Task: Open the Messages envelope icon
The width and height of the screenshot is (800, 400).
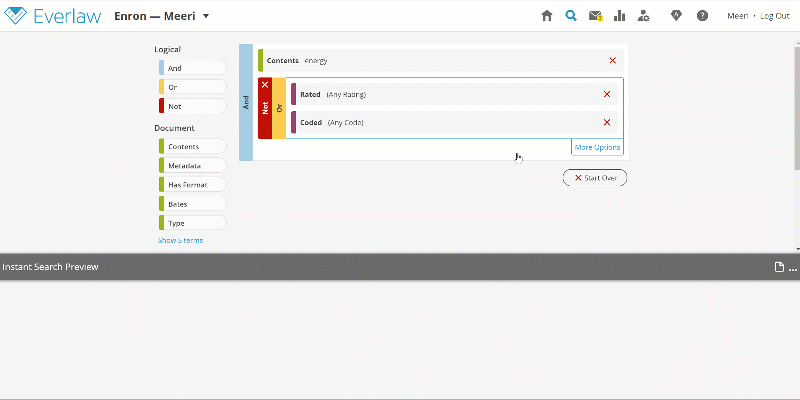Action: pyautogui.click(x=595, y=16)
